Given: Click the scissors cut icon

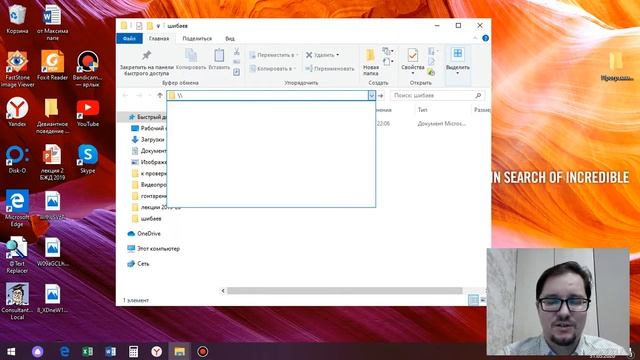Looking at the screenshot, I should point(237,52).
